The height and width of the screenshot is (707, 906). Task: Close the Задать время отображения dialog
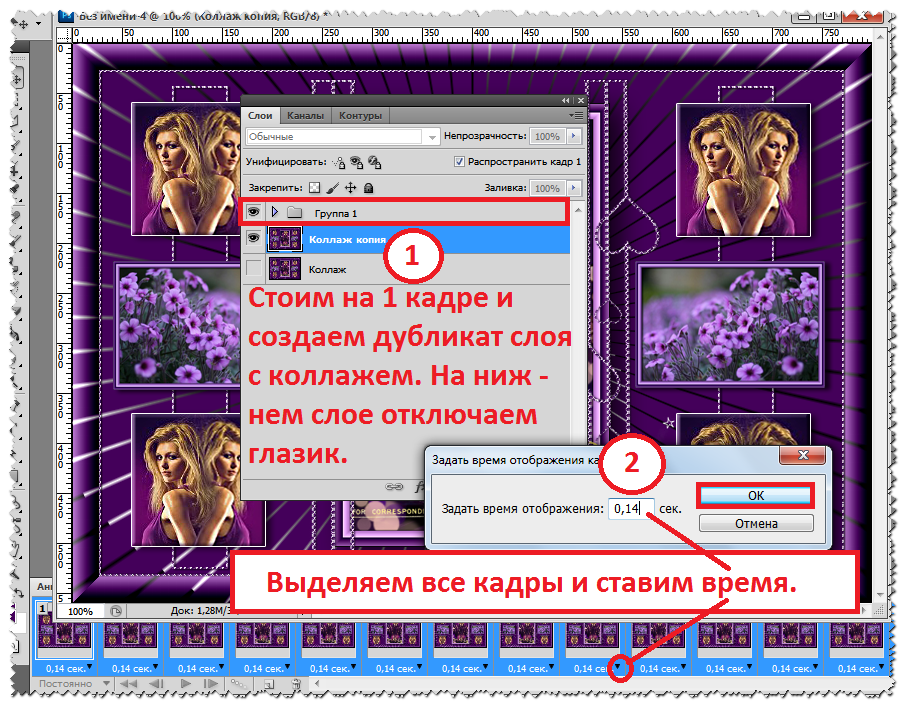803,455
